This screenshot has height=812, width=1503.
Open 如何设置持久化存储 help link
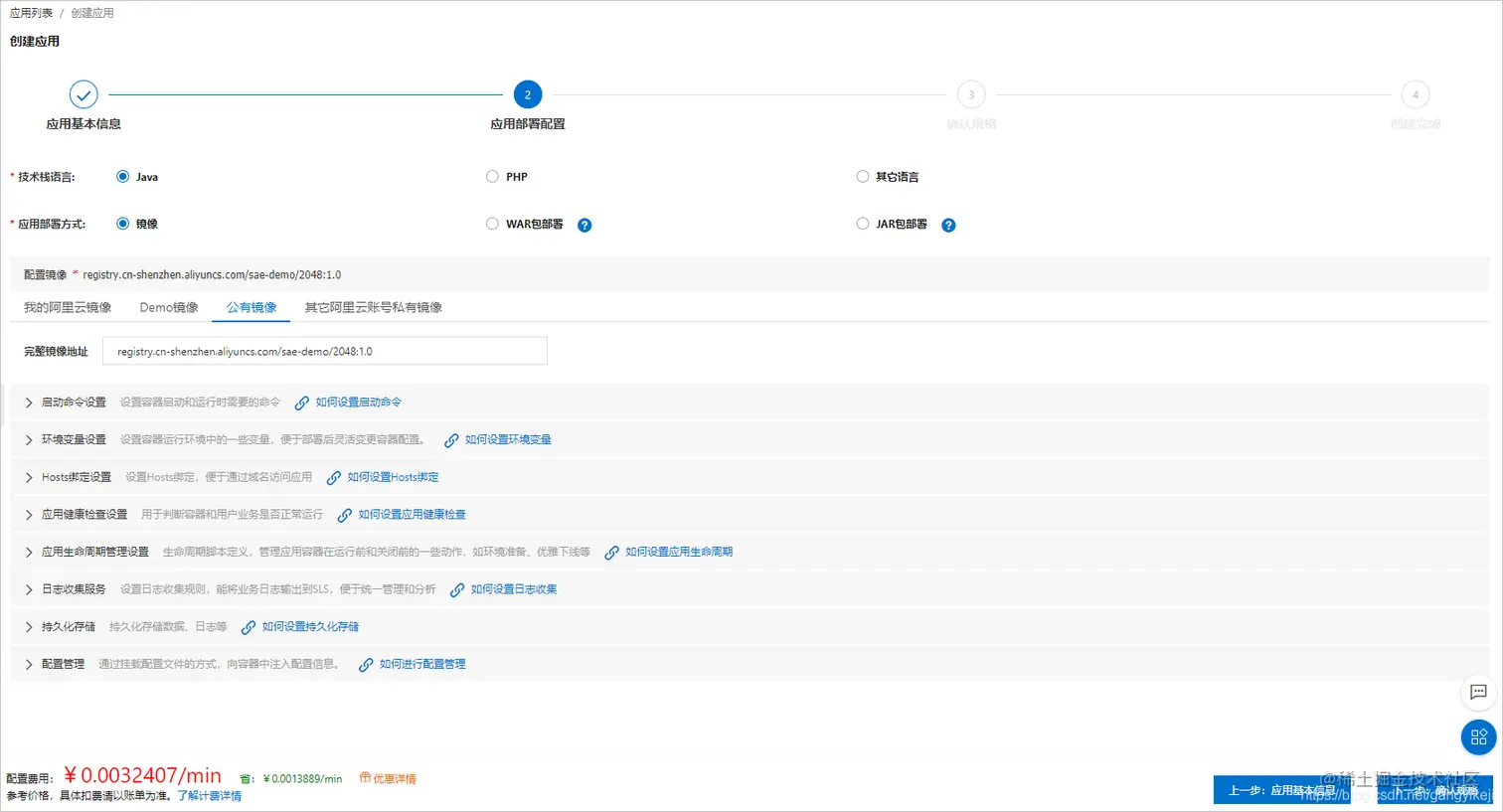(x=310, y=627)
